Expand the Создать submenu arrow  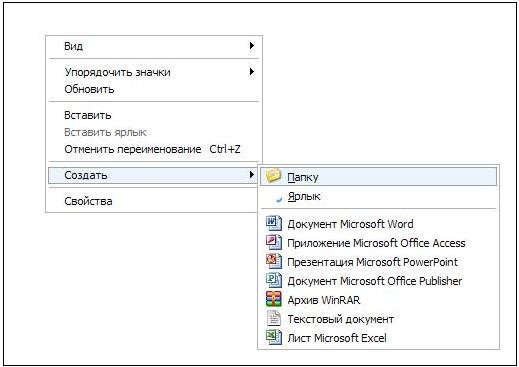click(252, 174)
